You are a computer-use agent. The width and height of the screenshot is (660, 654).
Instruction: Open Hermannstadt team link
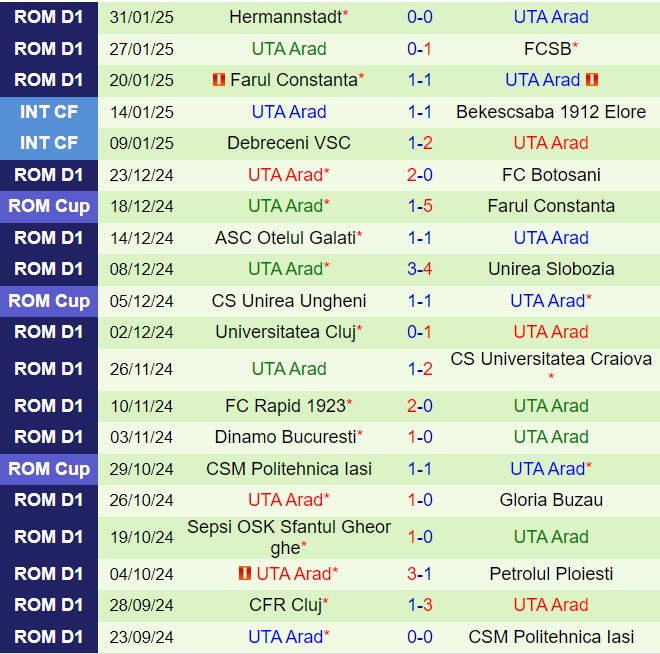click(x=284, y=17)
